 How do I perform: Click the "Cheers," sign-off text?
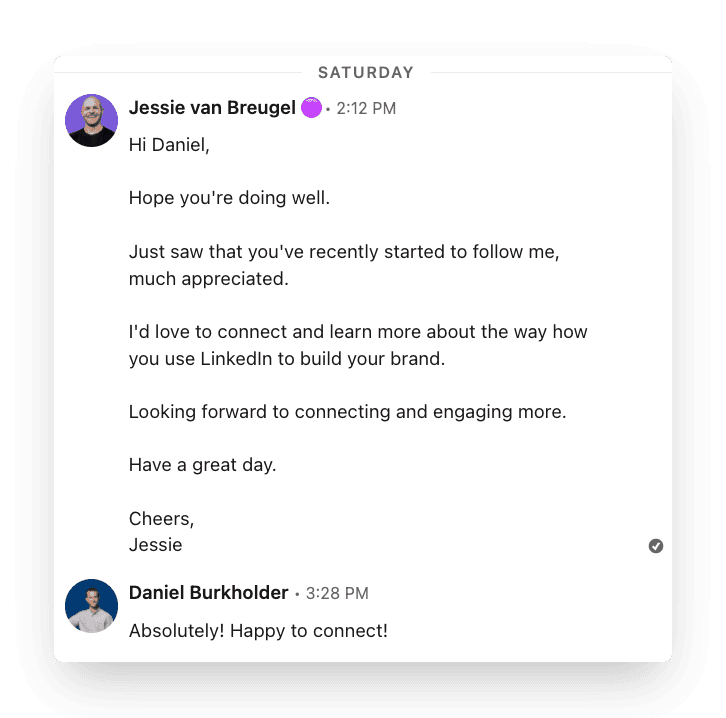pos(161,519)
